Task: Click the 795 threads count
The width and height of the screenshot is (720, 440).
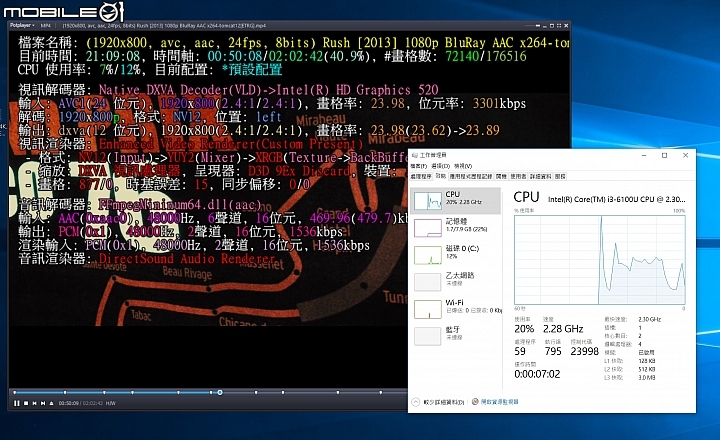Action: pos(553,351)
